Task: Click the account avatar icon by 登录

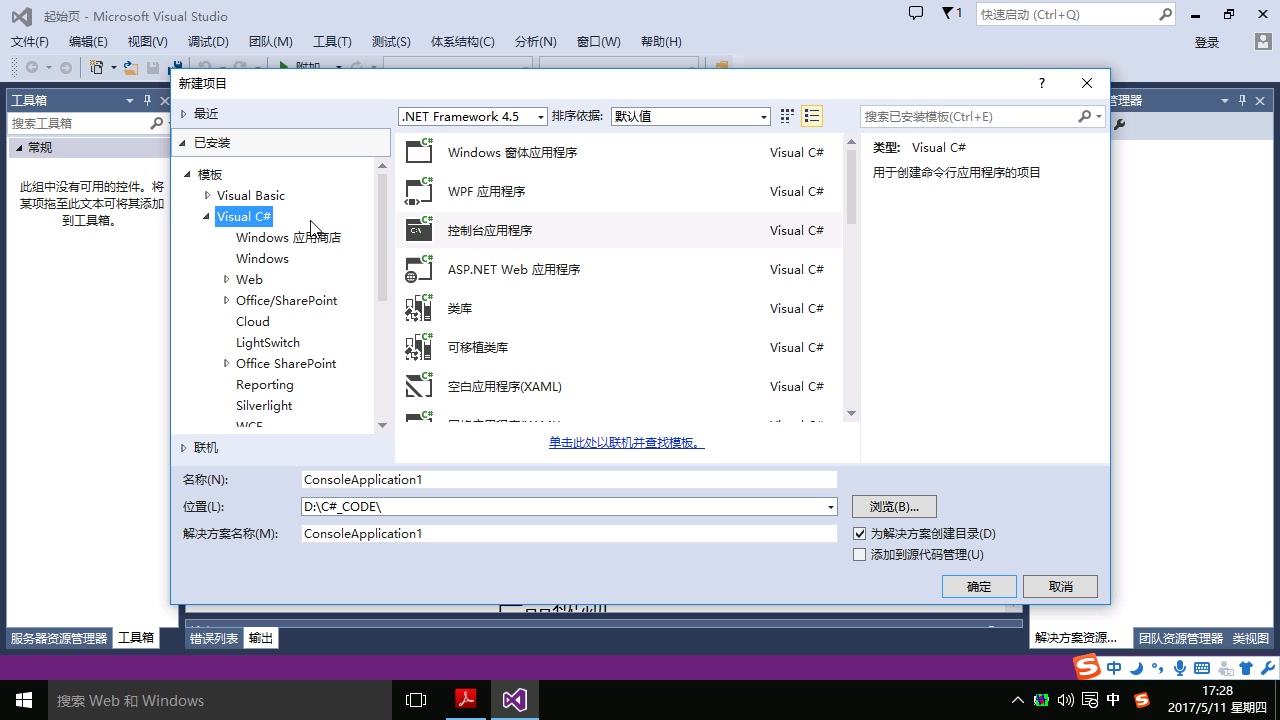Action: tap(1262, 42)
